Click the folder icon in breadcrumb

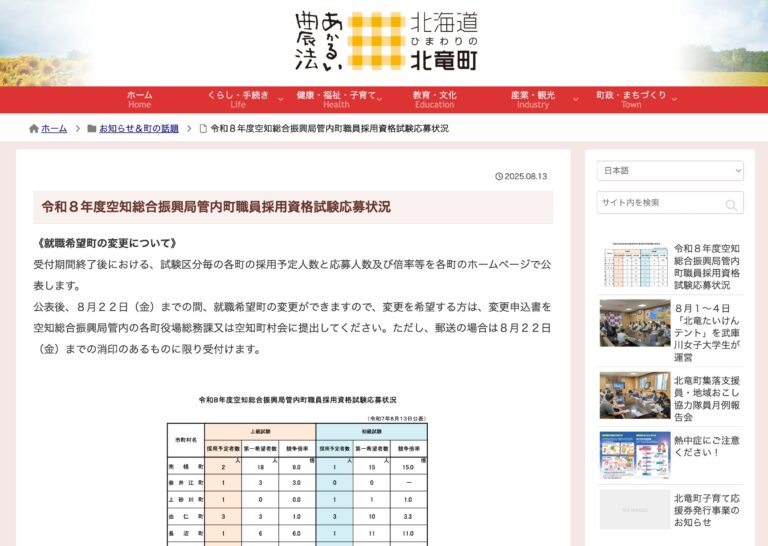pos(92,129)
